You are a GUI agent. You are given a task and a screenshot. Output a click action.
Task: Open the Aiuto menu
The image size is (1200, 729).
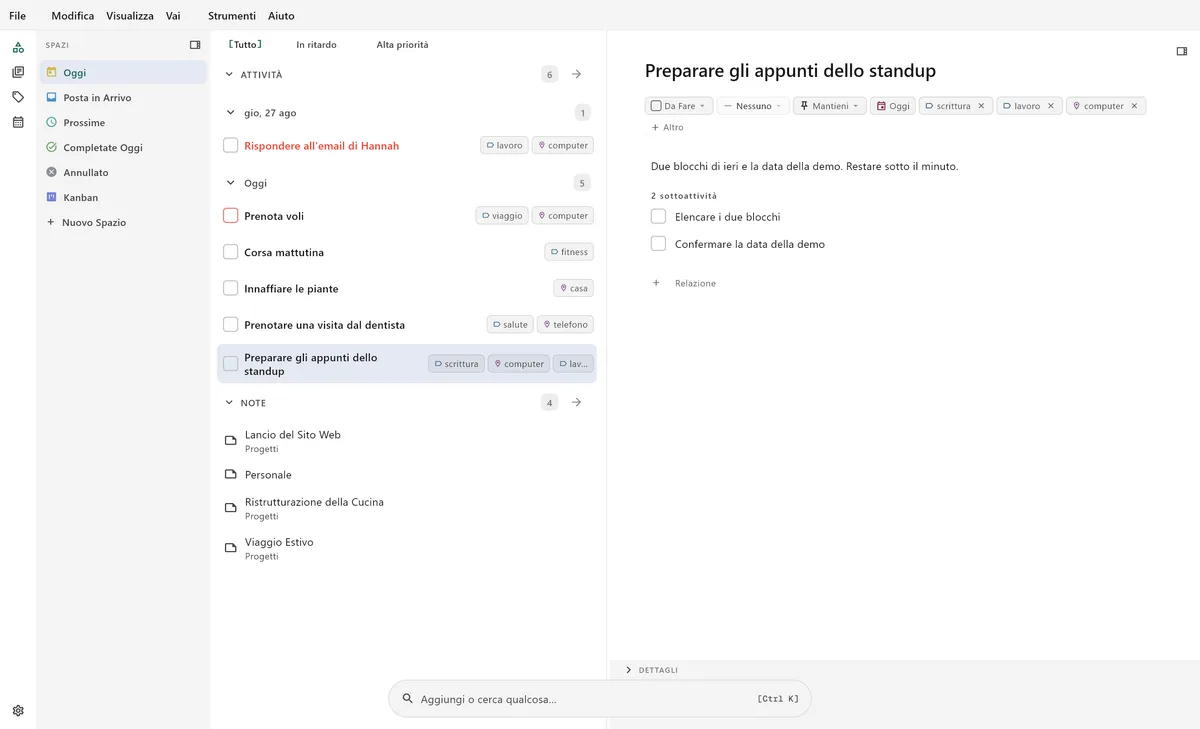coord(281,16)
